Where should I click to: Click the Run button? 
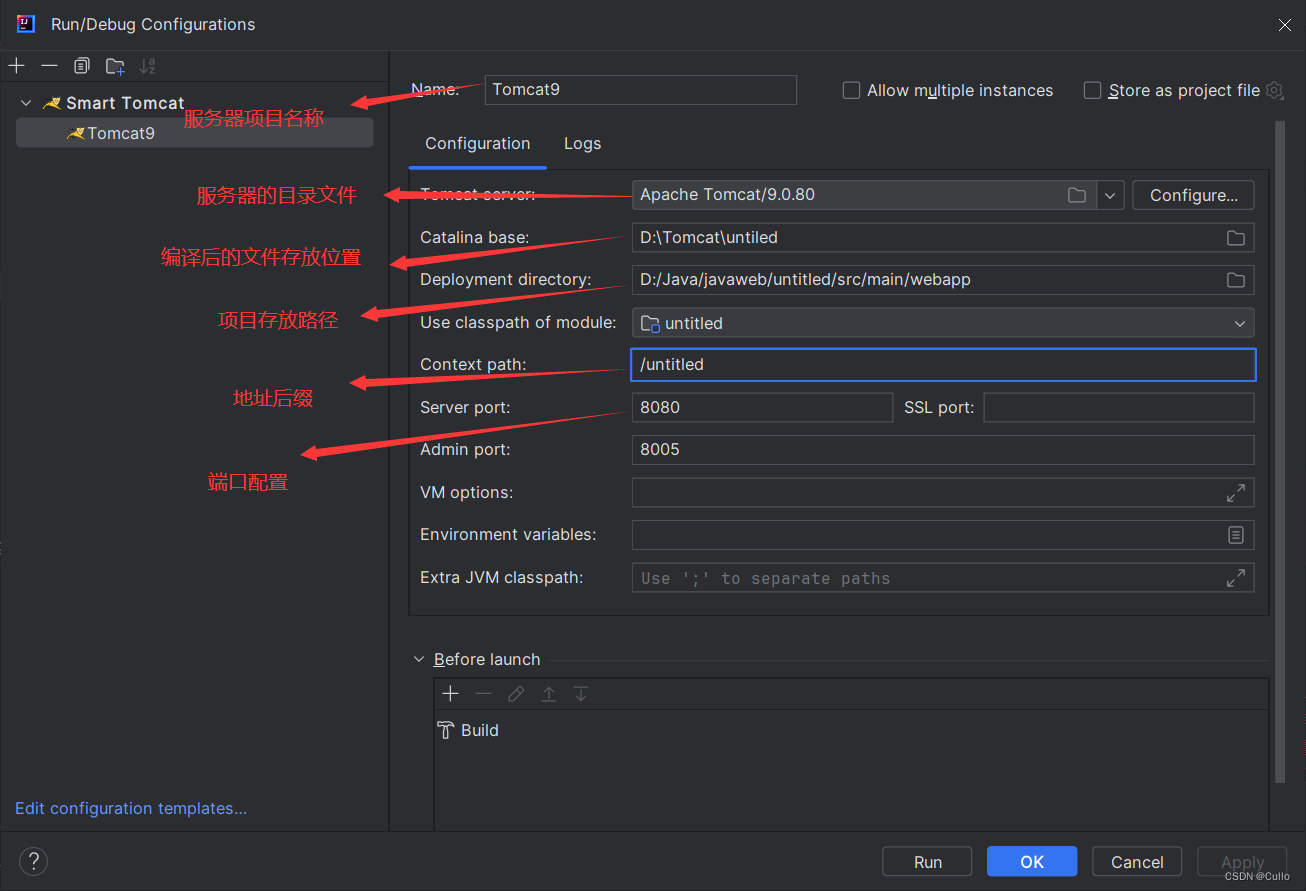[928, 862]
